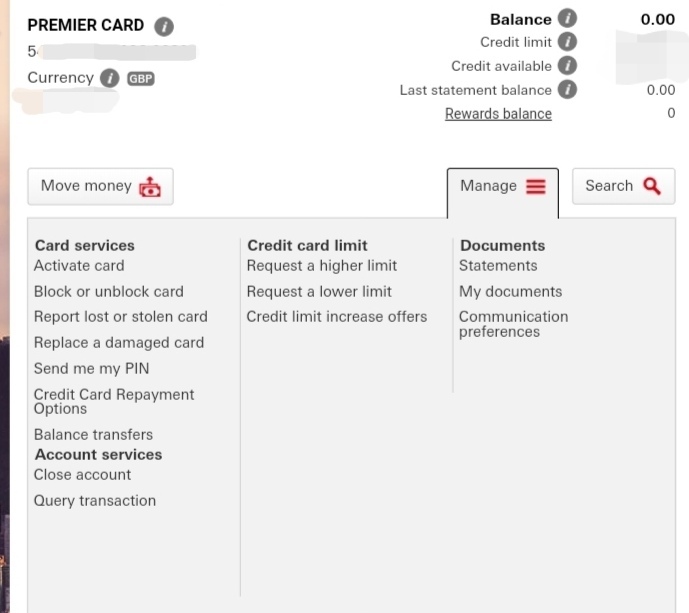Click the info icon beside Premier Card
The image size is (689, 613).
[x=164, y=26]
